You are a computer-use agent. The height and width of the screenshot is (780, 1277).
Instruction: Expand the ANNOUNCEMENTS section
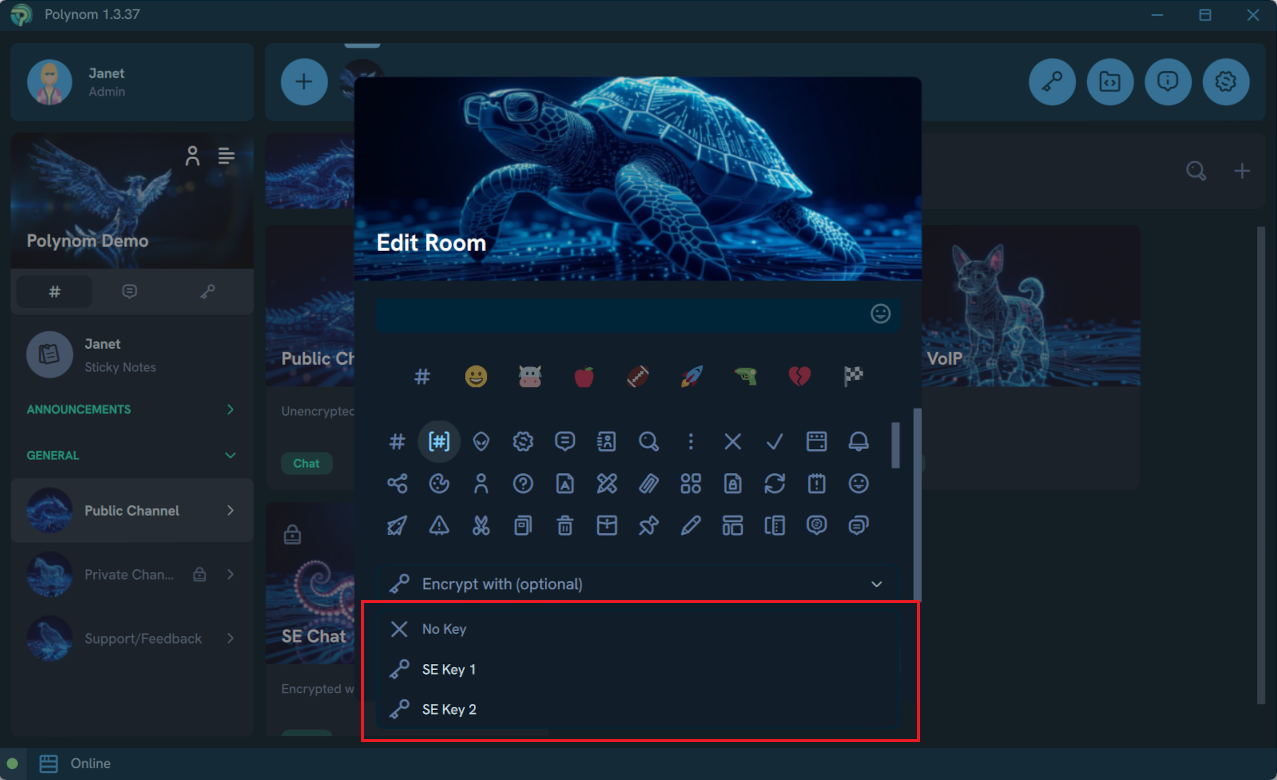tap(228, 409)
